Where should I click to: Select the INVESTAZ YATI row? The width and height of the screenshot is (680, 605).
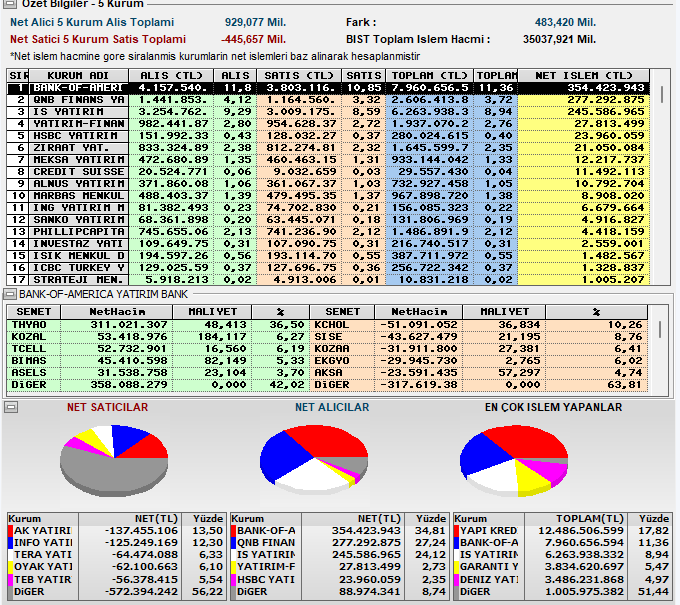coord(328,244)
